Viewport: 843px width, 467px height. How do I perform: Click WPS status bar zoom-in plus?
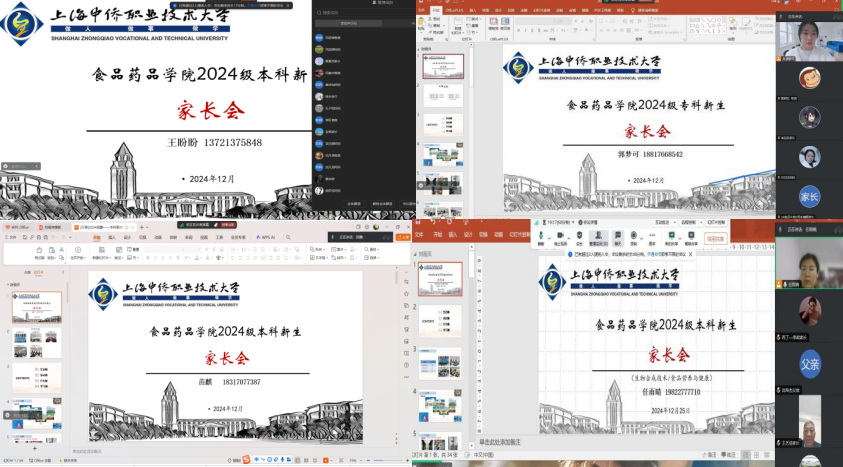coord(406,461)
